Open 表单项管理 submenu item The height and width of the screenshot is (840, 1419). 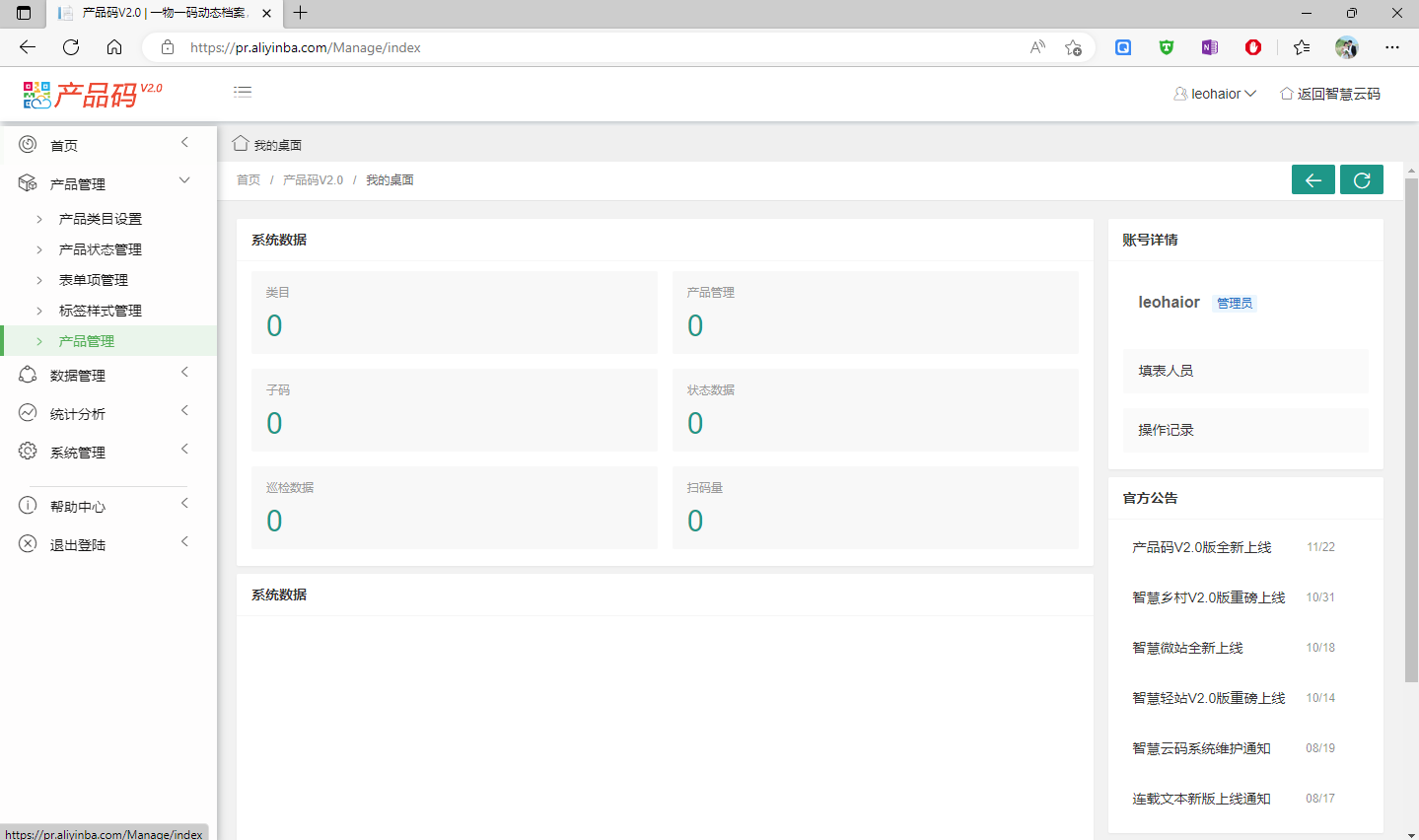(x=94, y=280)
